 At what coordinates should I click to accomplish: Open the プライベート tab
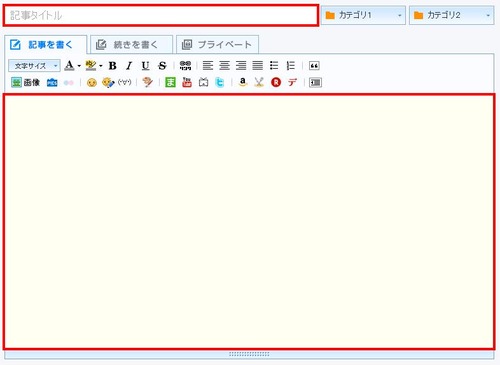pyautogui.click(x=217, y=45)
